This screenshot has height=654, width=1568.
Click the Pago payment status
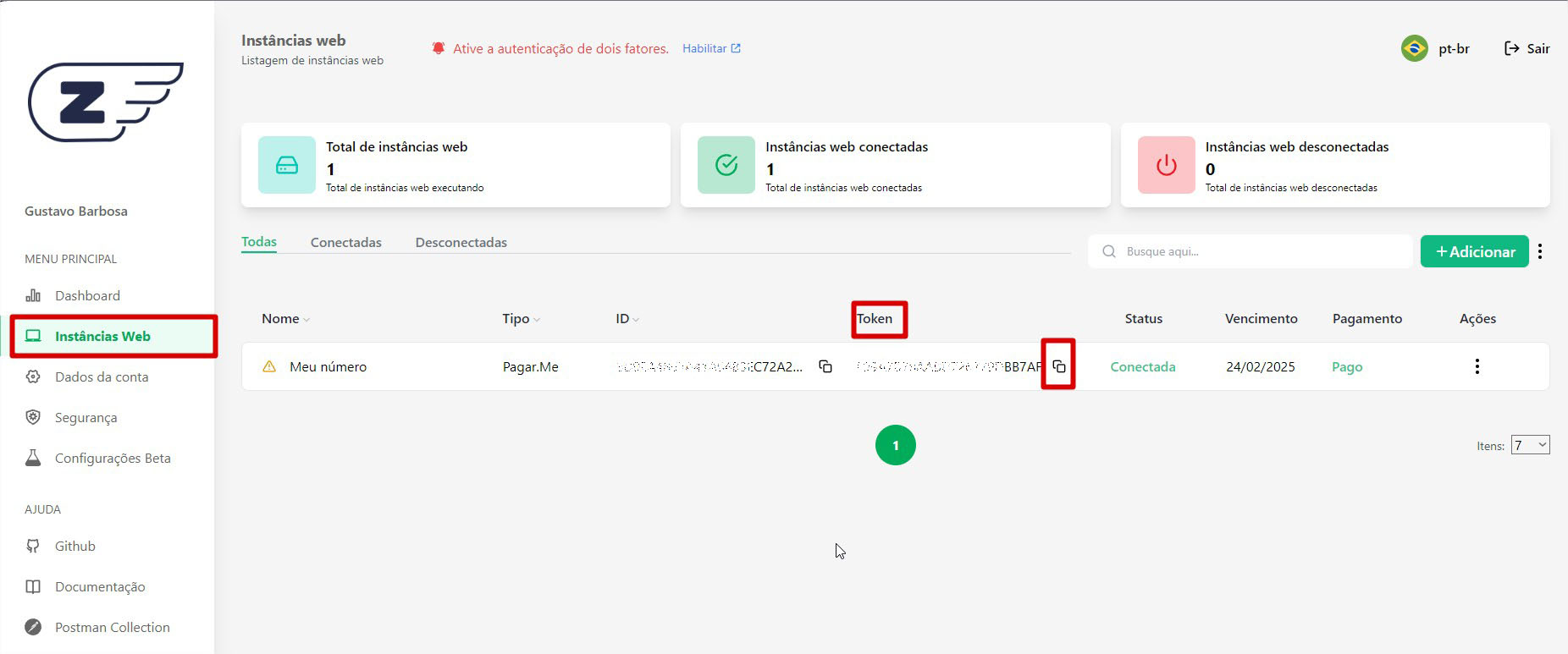[x=1347, y=366]
